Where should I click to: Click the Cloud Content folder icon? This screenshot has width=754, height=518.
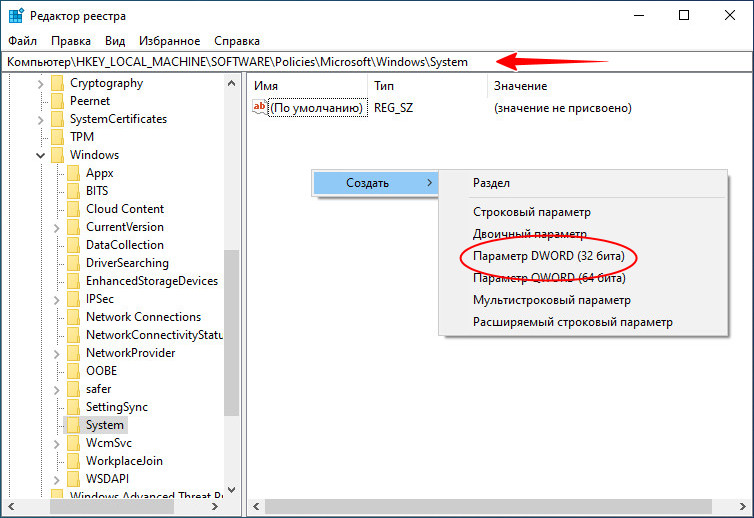pyautogui.click(x=73, y=209)
